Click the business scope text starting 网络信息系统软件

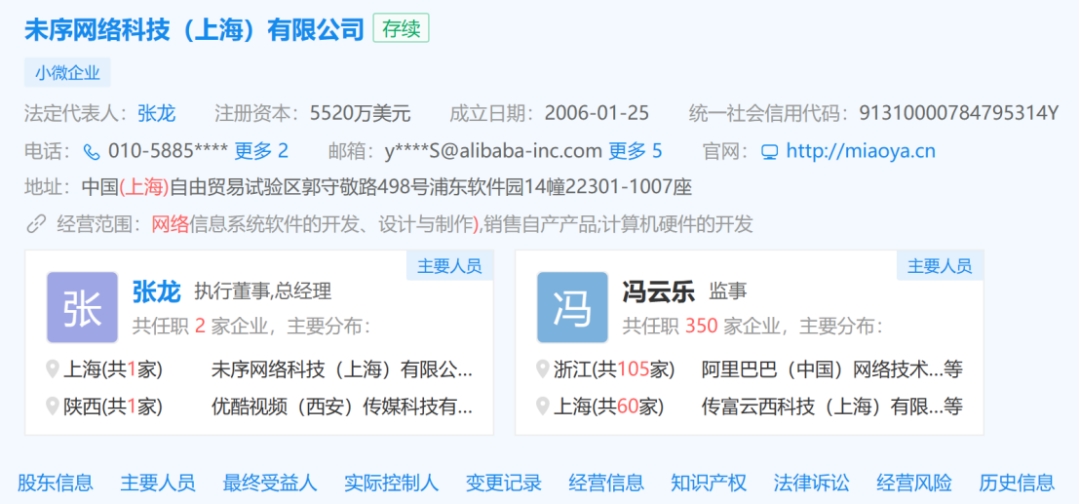pyautogui.click(x=453, y=224)
